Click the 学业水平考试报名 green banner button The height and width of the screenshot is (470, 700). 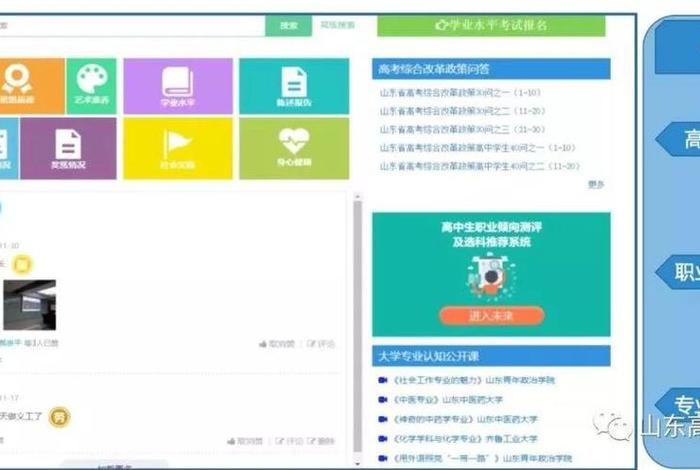tap(491, 25)
